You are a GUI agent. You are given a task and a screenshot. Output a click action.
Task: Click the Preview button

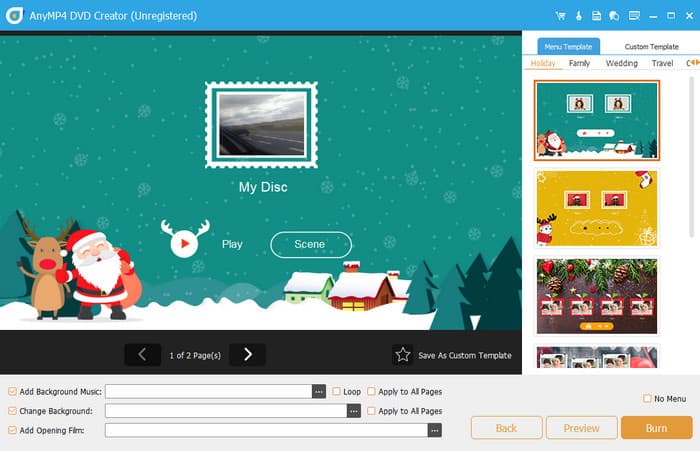(582, 428)
